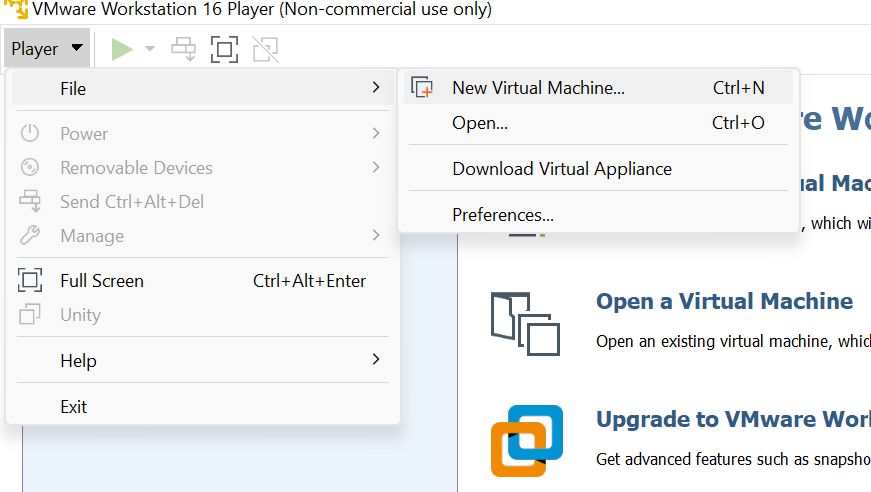Image resolution: width=871 pixels, height=492 pixels.
Task: Click 'Get advanced features such as' description text
Action: pos(733,459)
